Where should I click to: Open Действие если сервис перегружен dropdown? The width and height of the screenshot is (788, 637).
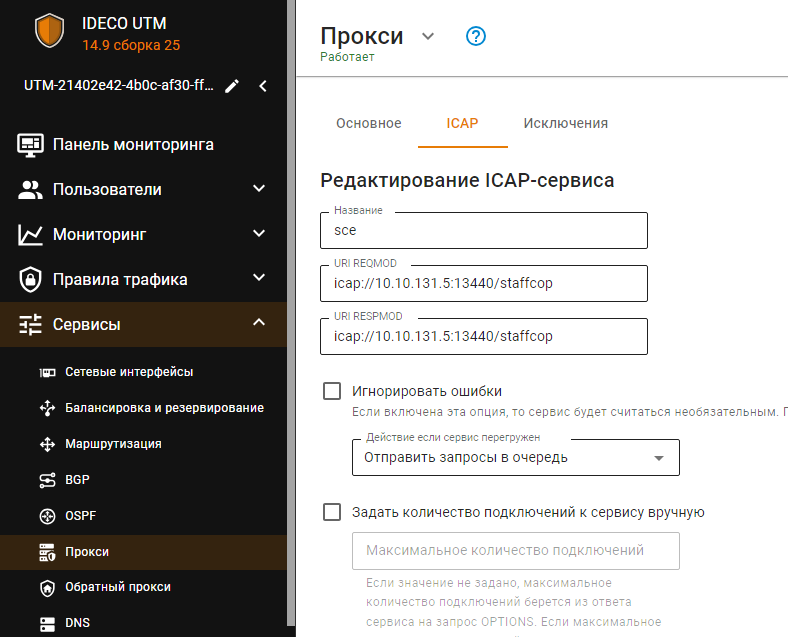tap(515, 458)
